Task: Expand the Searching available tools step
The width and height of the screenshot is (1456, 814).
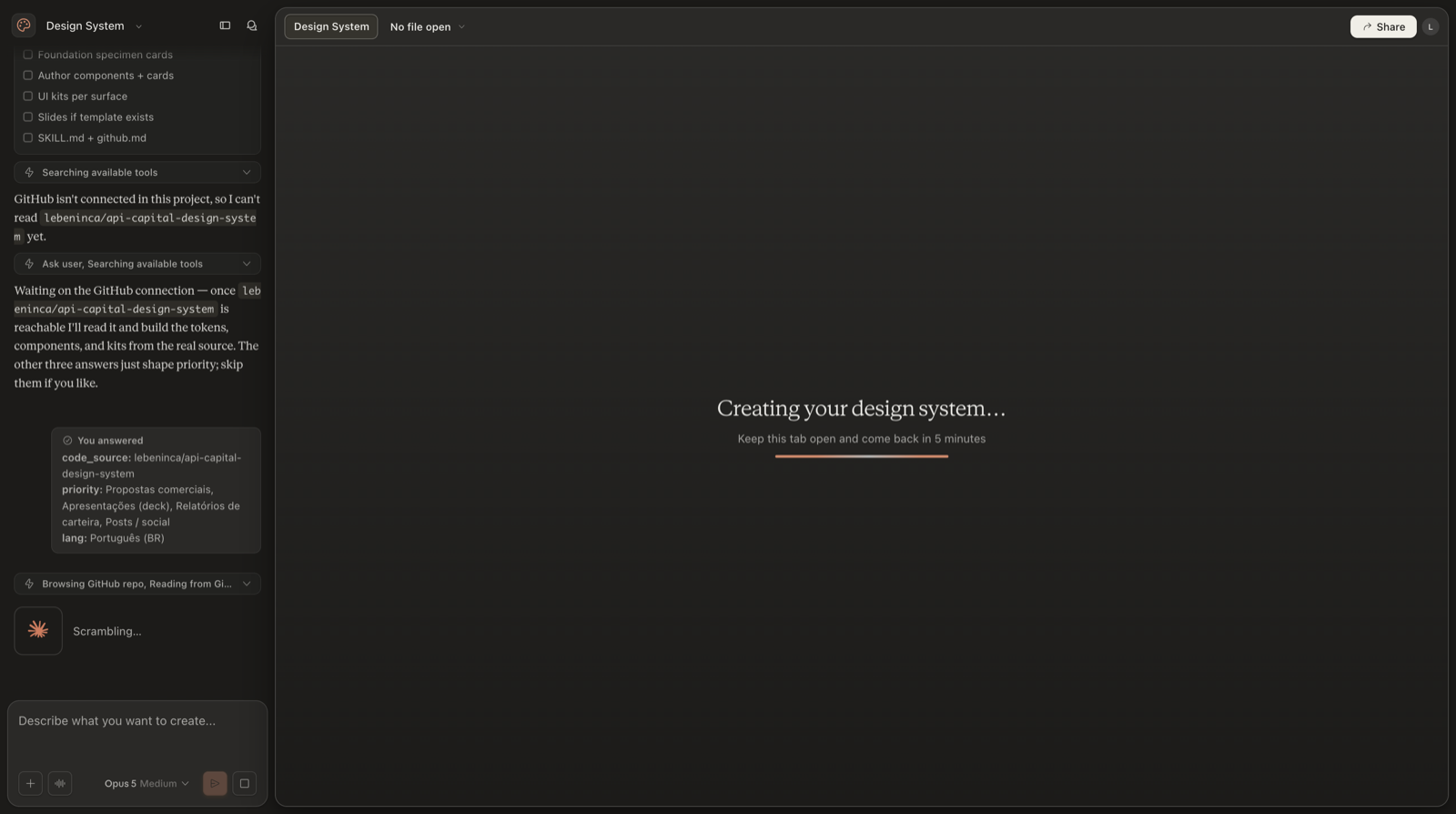Action: pos(137,172)
